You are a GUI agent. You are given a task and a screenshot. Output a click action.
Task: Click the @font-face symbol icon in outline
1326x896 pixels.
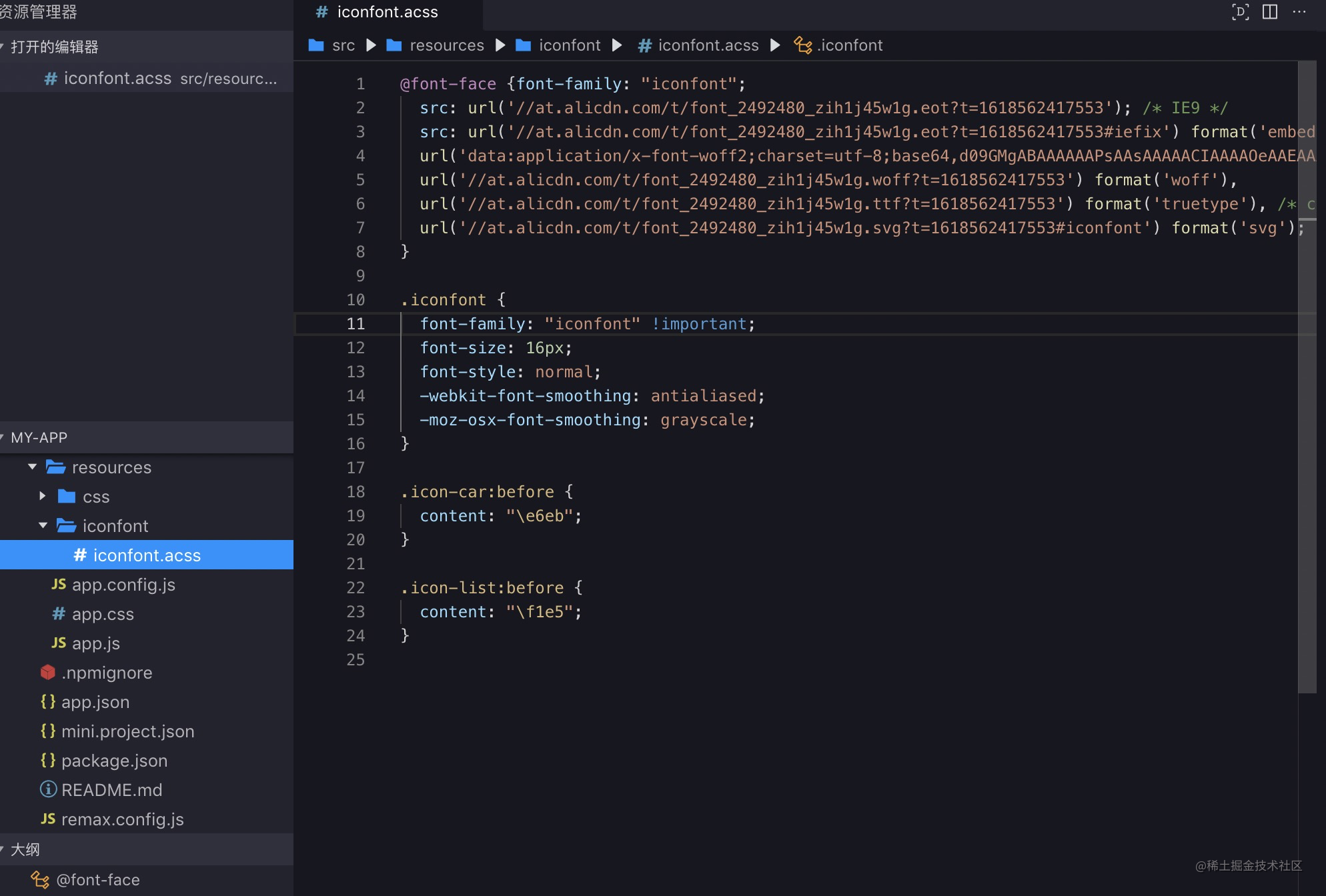pos(40,880)
